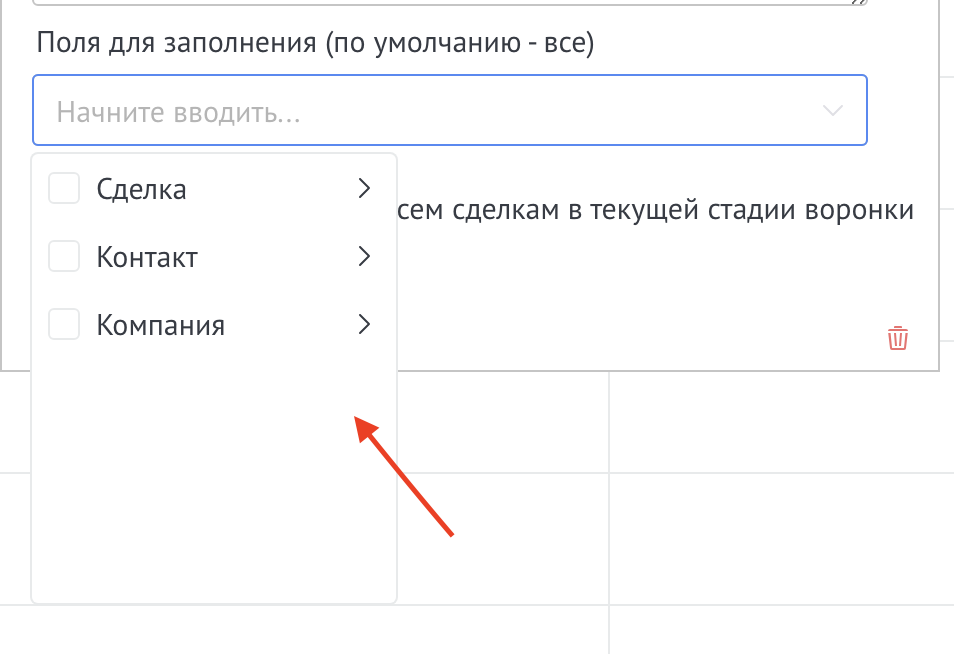Click the "Поля для заполнения" field label
954x654 pixels.
coord(178,44)
